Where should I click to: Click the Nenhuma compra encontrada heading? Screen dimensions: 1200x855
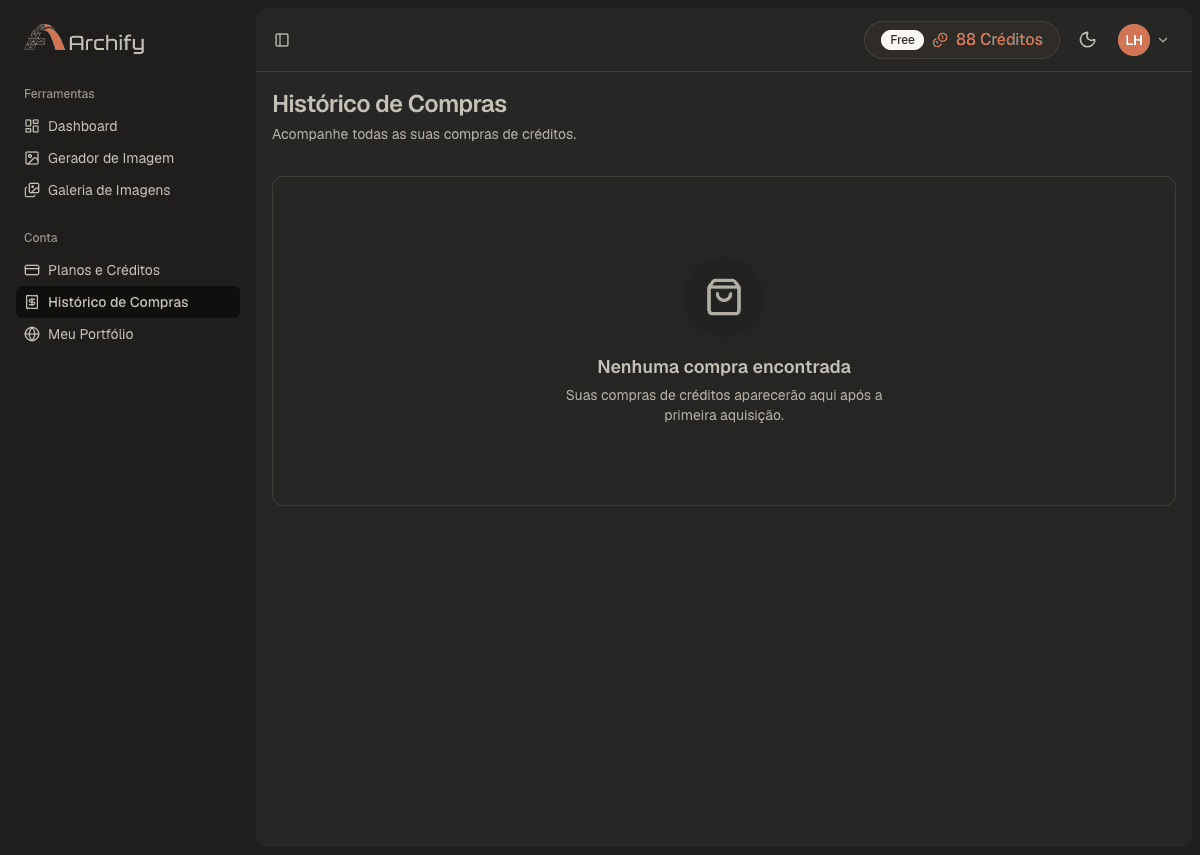coord(724,367)
